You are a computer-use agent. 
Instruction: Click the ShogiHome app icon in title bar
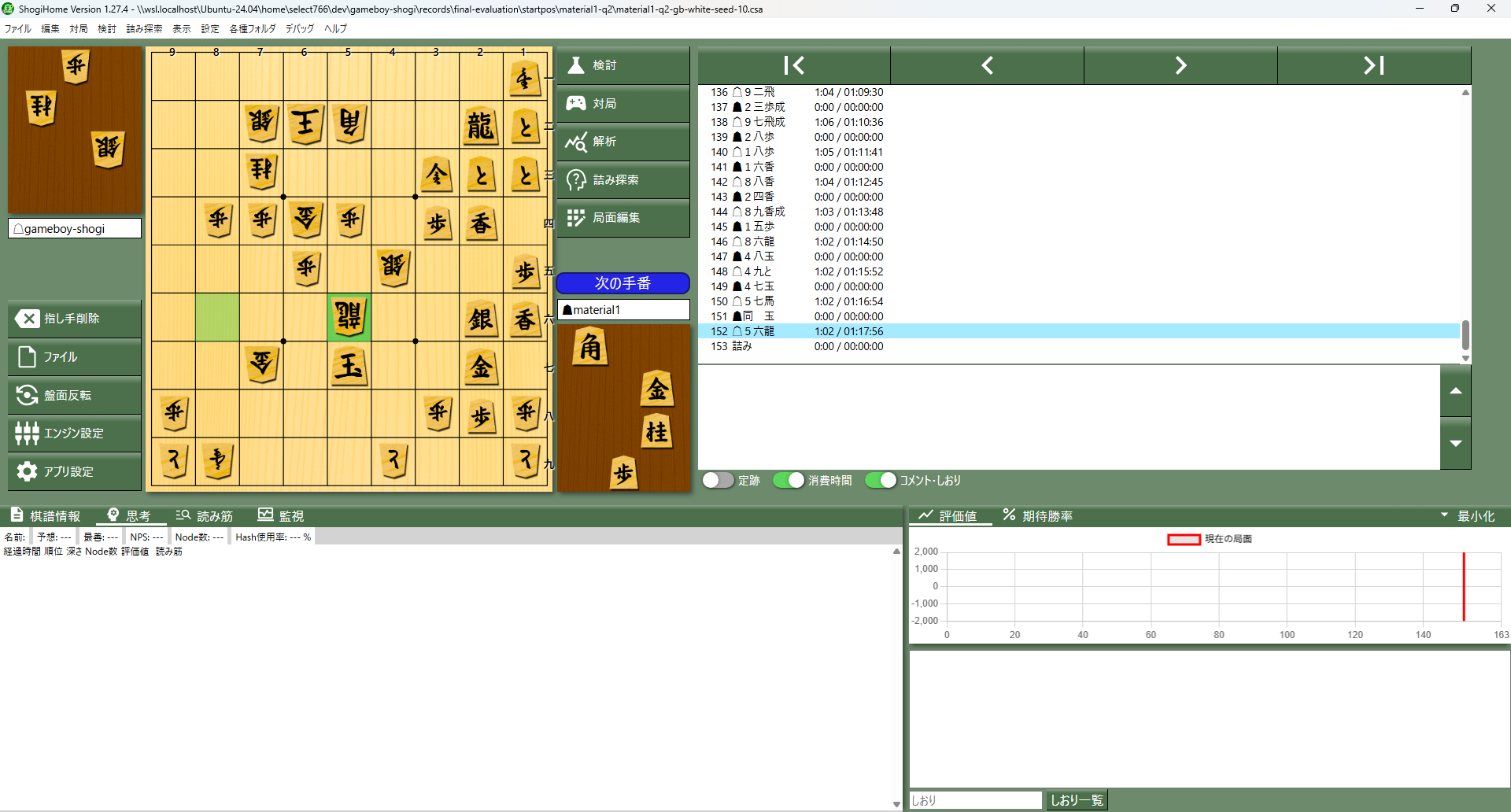(9, 9)
